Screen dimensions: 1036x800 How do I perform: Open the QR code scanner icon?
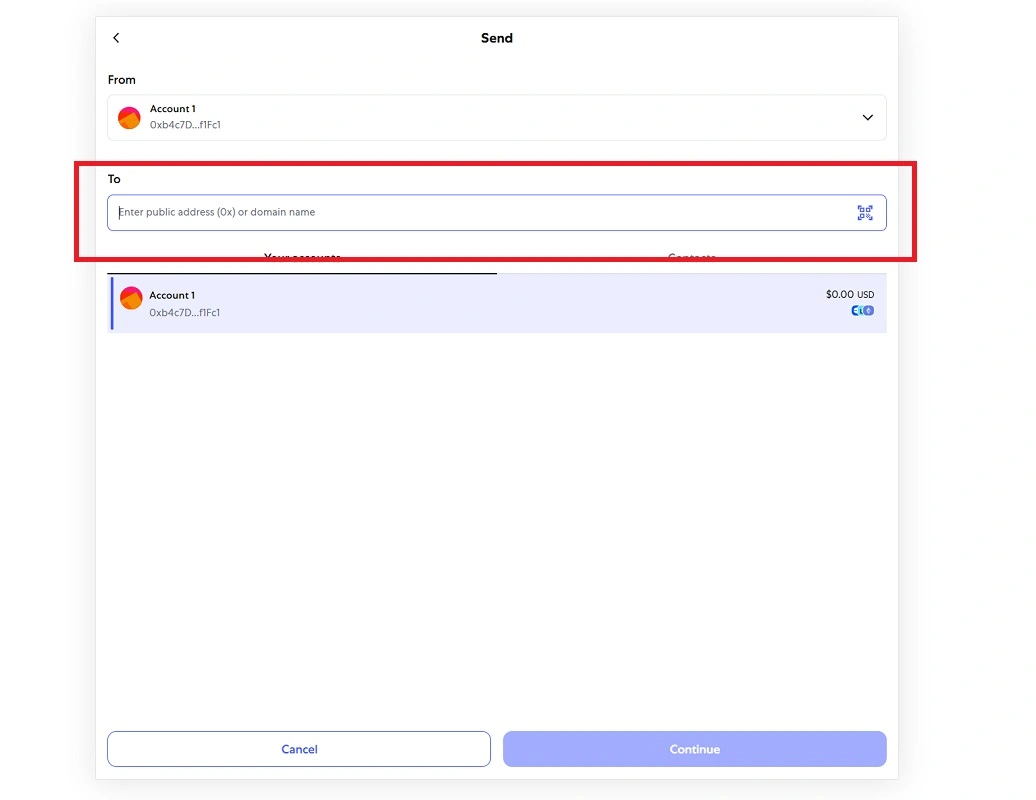(865, 213)
